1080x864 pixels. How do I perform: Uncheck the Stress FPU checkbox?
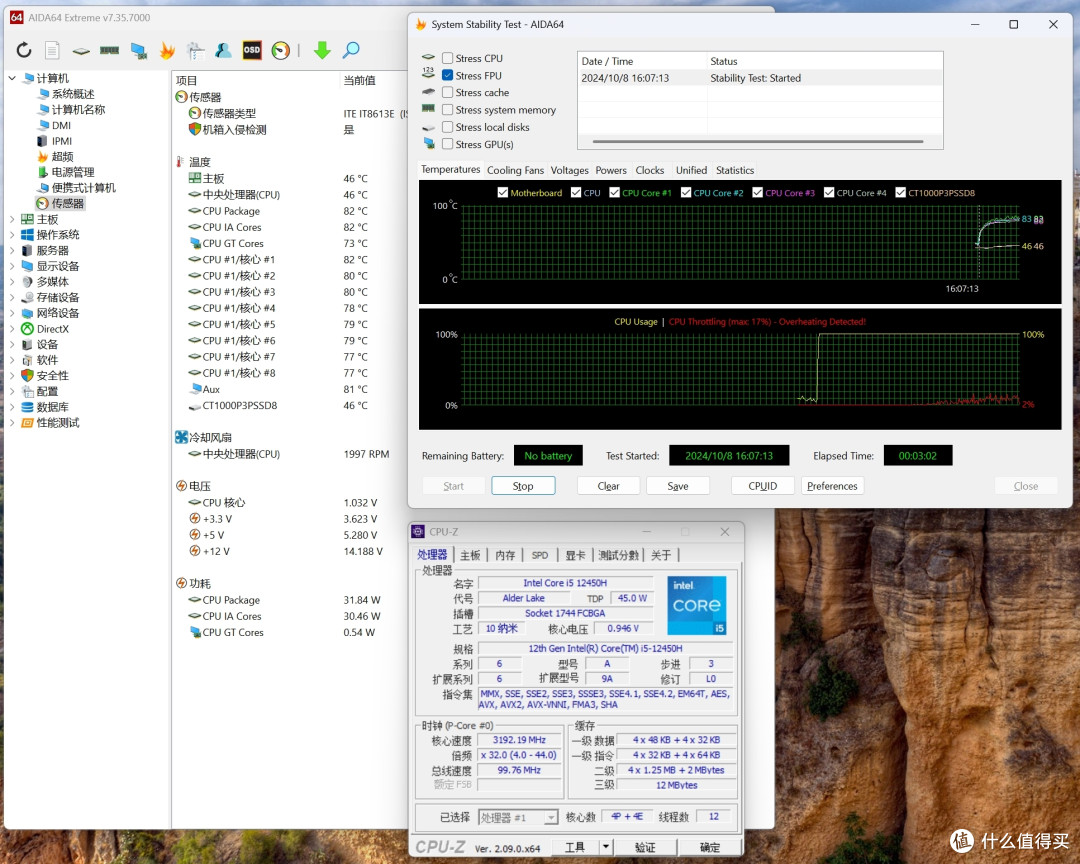(x=448, y=76)
